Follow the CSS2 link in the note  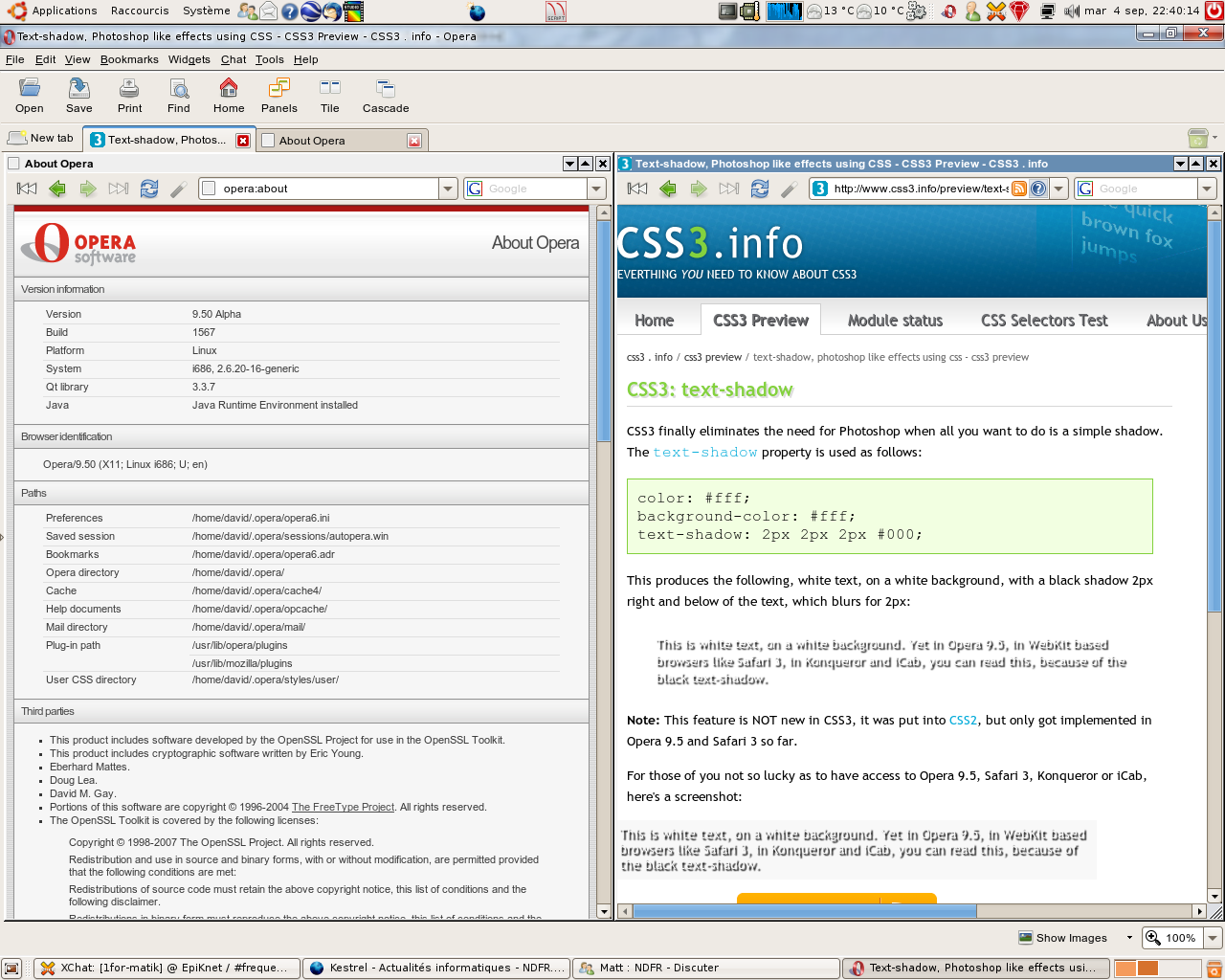(963, 721)
